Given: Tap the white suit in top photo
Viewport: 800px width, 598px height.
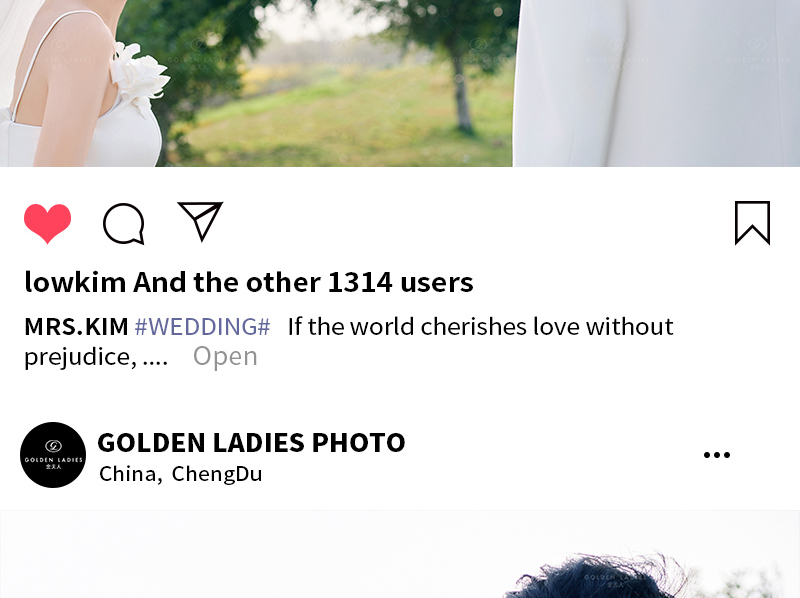Looking at the screenshot, I should 656,83.
